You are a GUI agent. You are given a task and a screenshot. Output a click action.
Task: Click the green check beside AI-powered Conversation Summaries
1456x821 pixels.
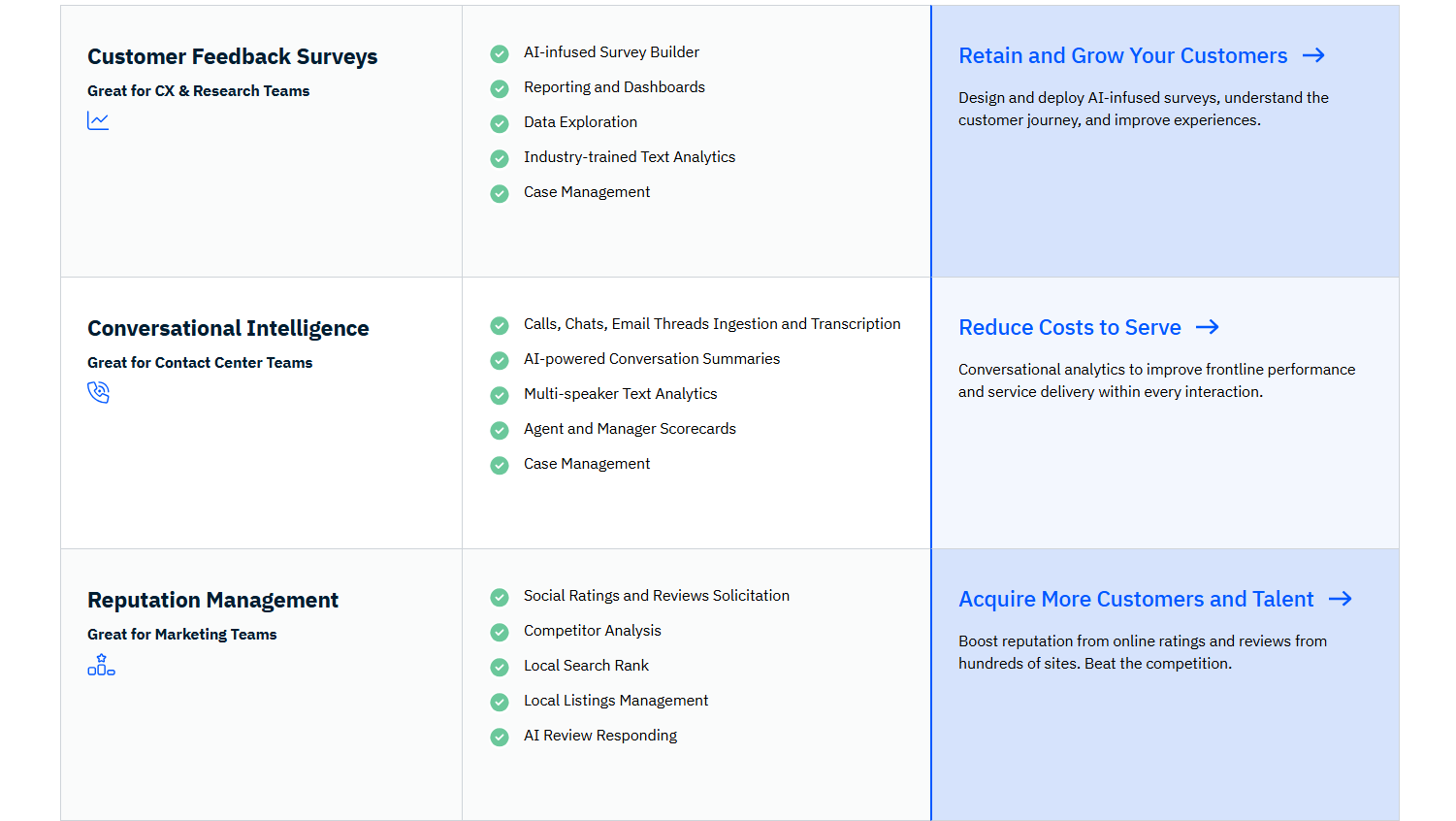(500, 360)
